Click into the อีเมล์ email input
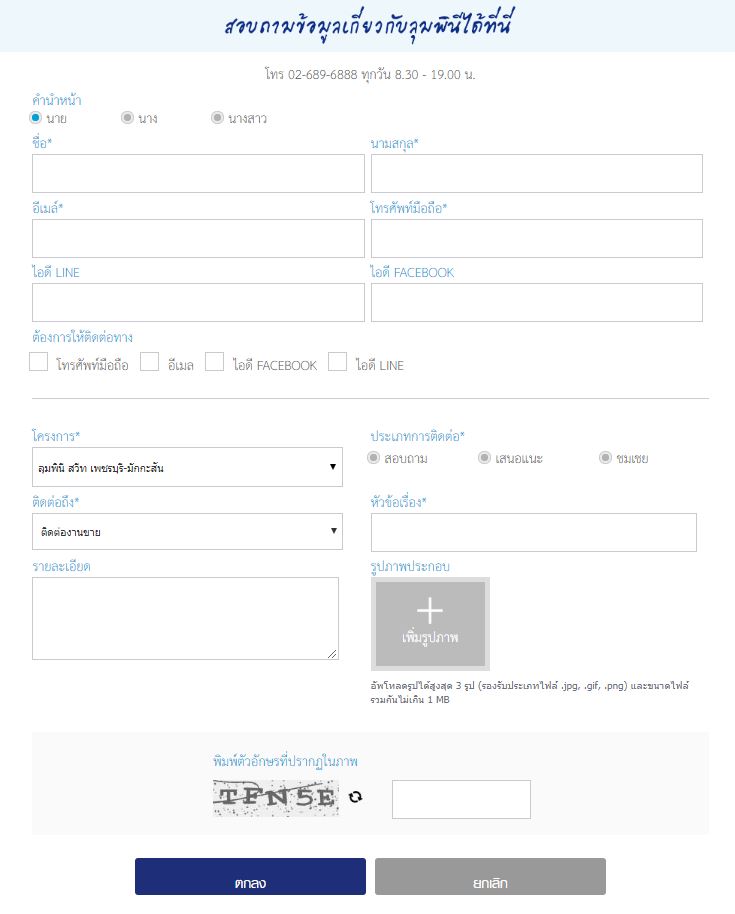 pyautogui.click(x=198, y=239)
